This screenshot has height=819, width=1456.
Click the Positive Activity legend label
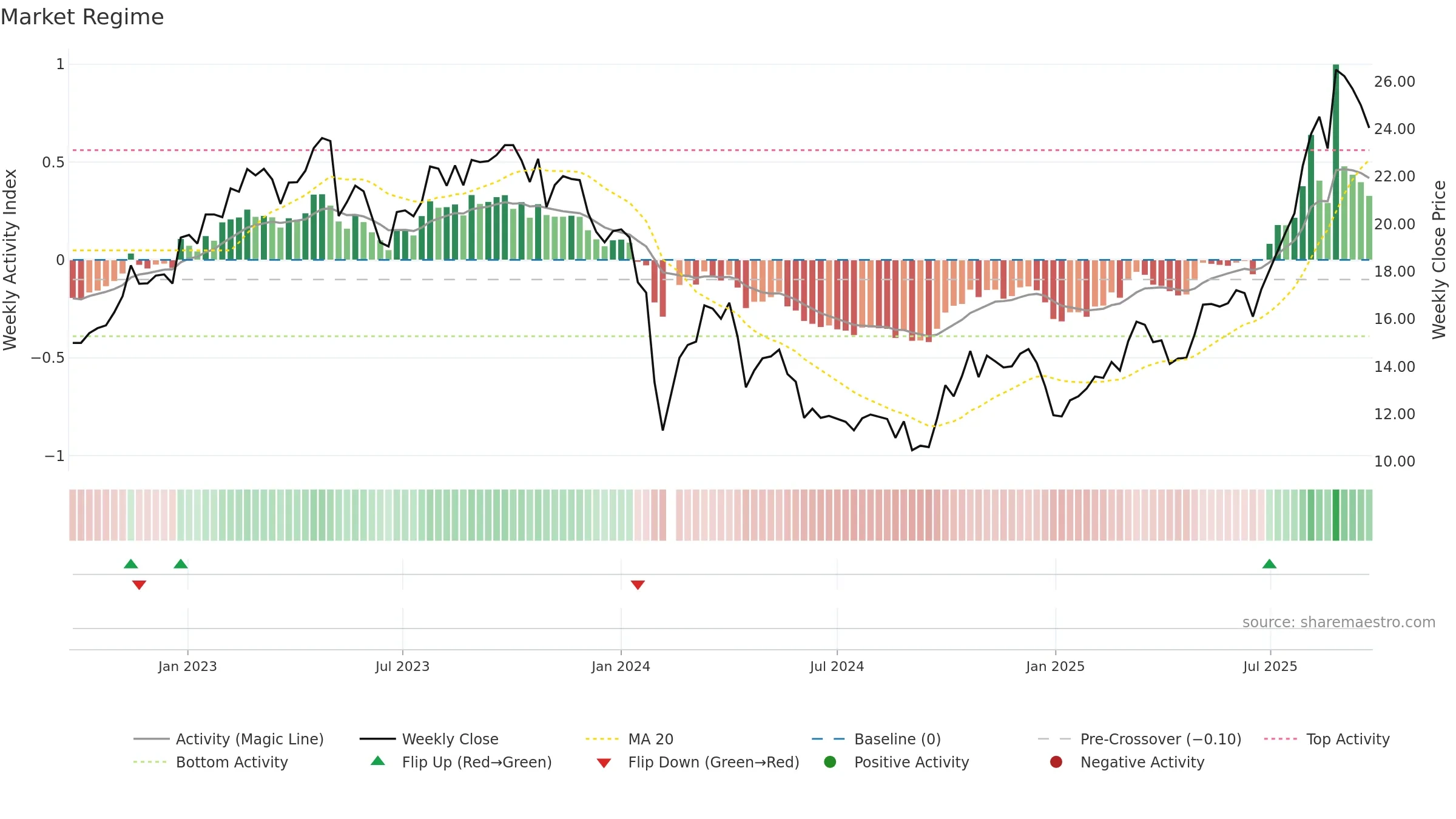[x=912, y=762]
